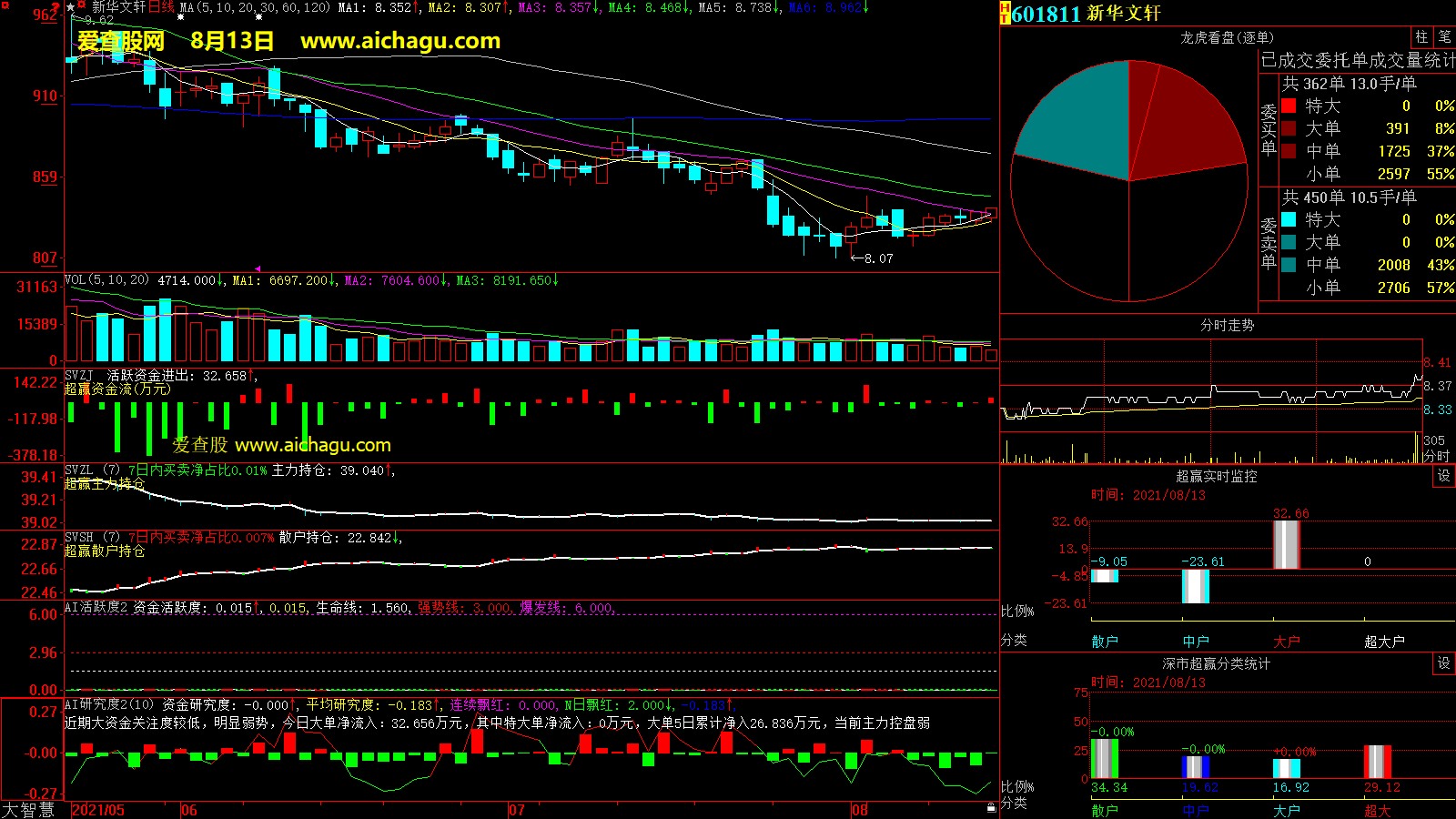
Task: Click the bright red 特大 buy order swatch
Action: (x=1289, y=106)
